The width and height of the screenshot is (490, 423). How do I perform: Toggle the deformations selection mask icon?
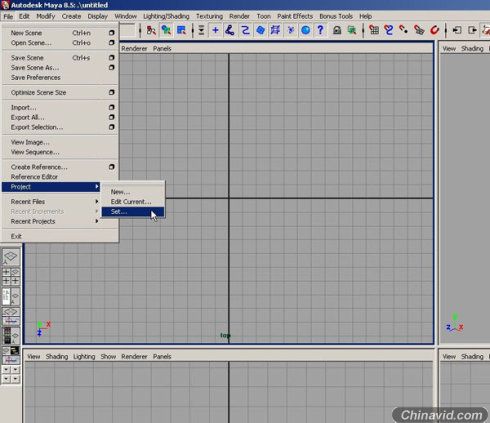275,30
